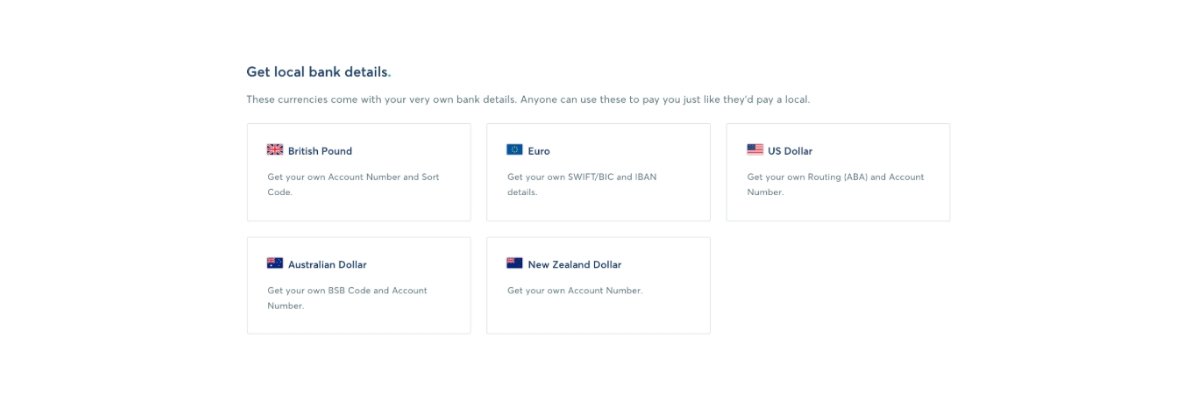Click the BSB Code and Account Number text

click(x=347, y=298)
